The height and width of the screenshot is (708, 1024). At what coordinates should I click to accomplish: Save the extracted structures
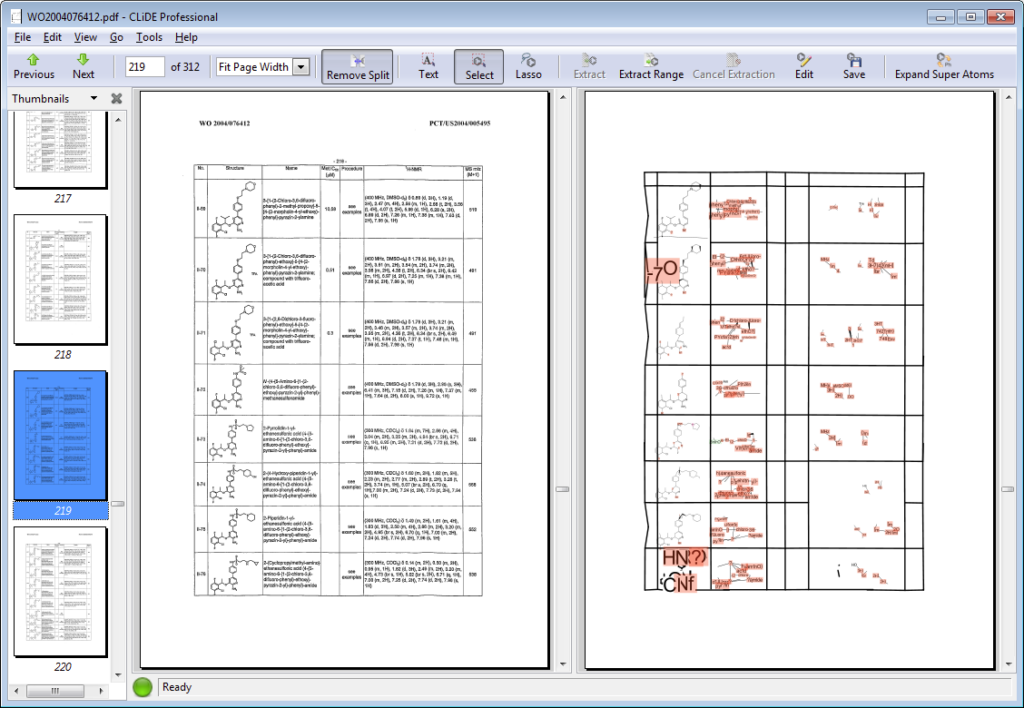[854, 66]
